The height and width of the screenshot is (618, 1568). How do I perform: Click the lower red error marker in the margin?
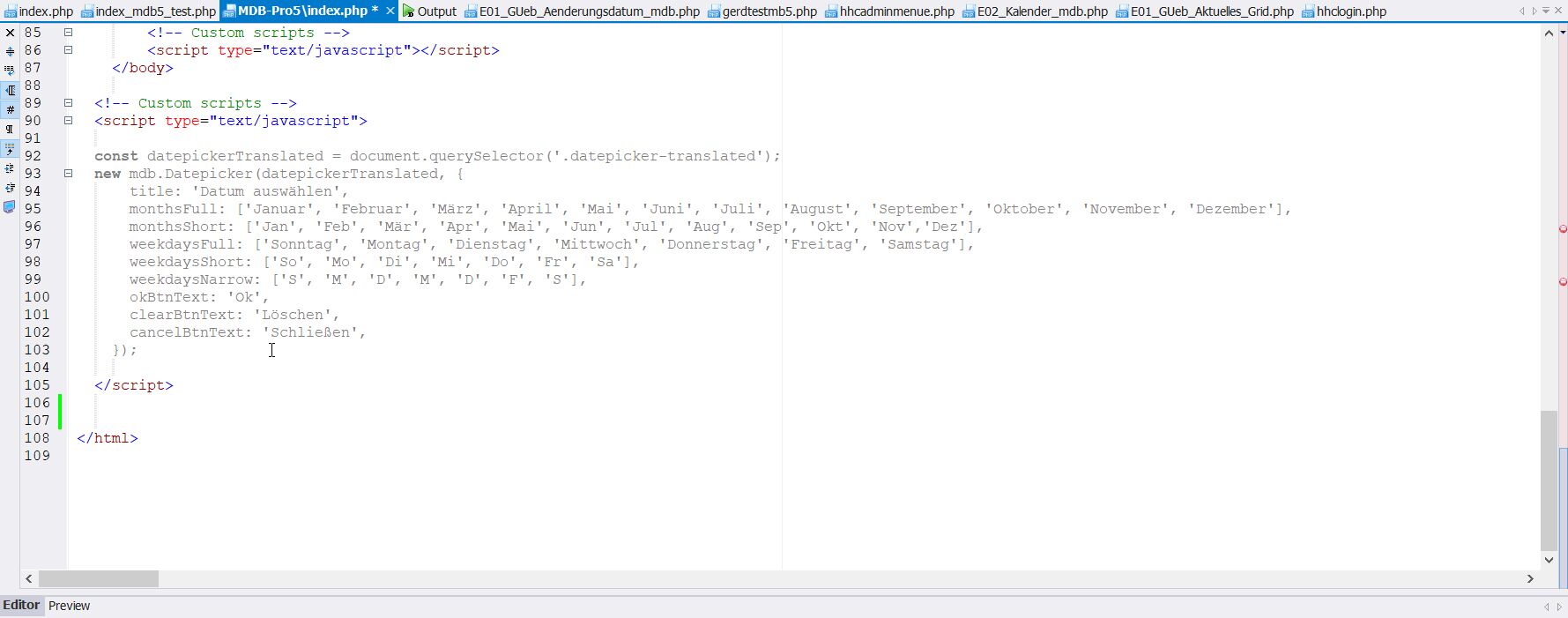1563,282
